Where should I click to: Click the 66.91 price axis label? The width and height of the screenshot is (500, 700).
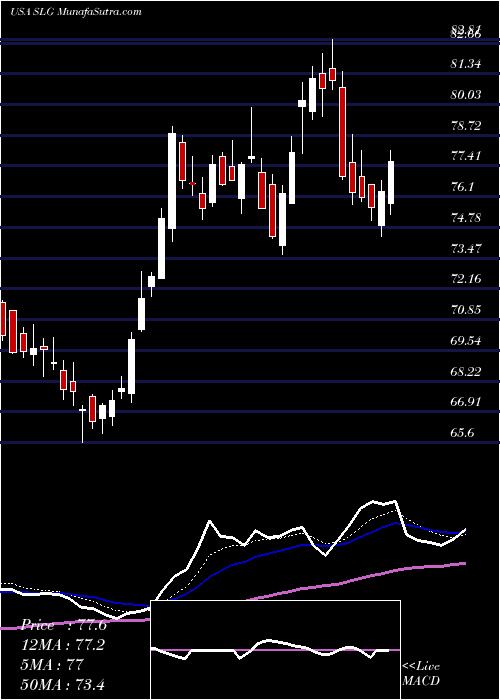pyautogui.click(x=466, y=402)
